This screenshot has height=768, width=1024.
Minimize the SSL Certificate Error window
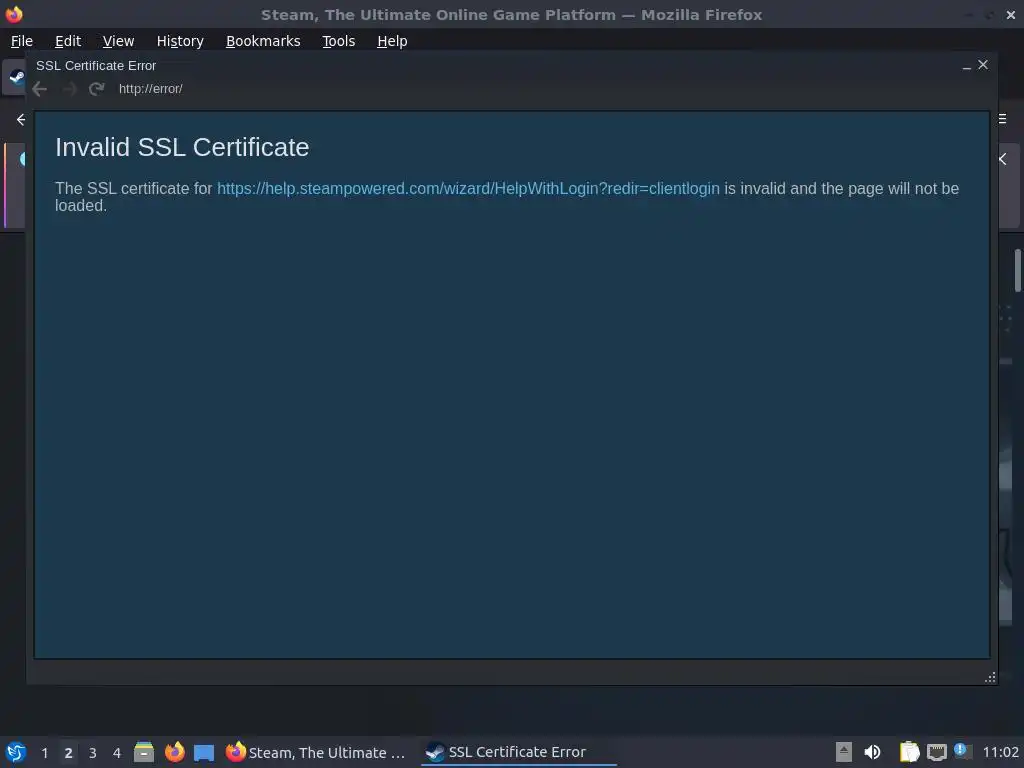[967, 65]
